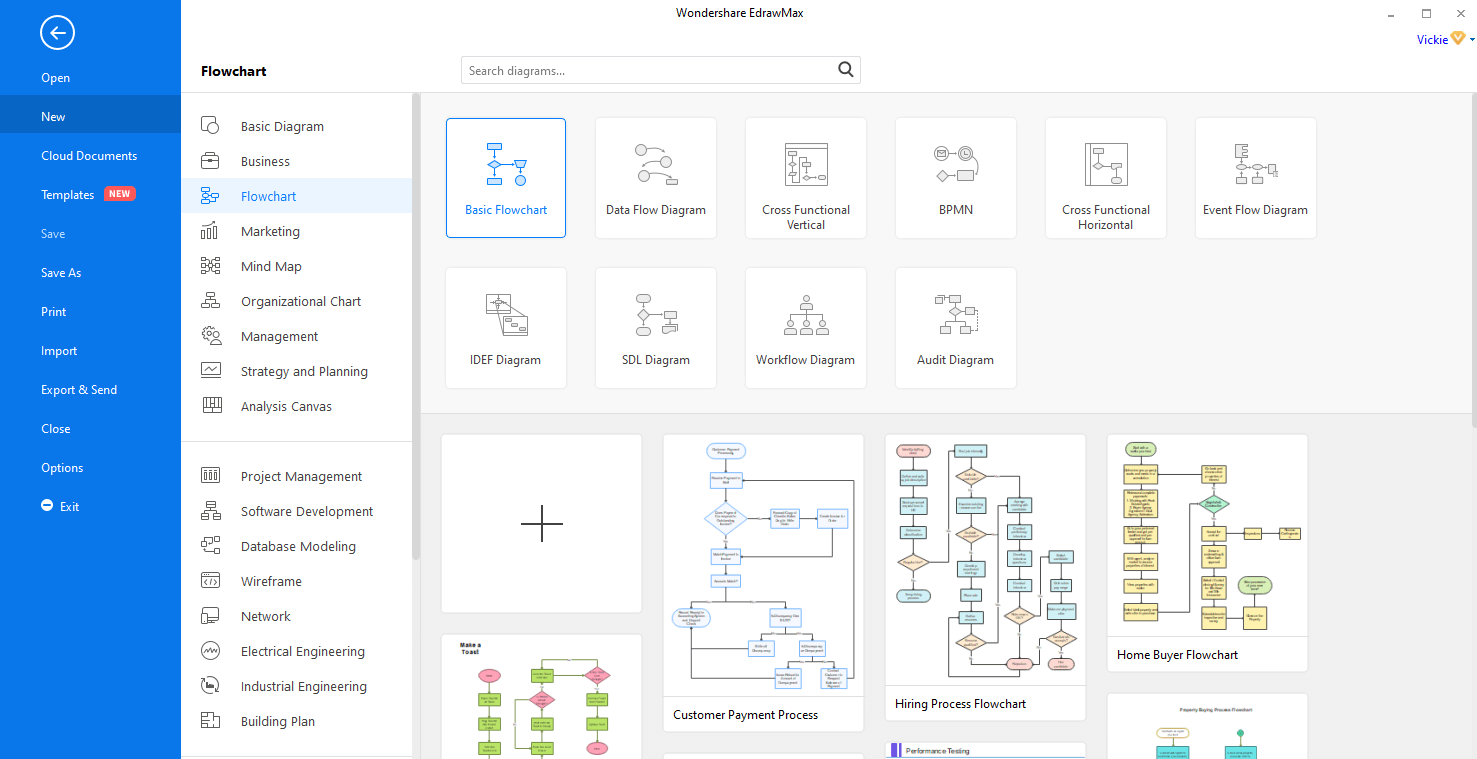Open the IDEF Diagram tile
This screenshot has width=1477, height=759.
coord(506,328)
